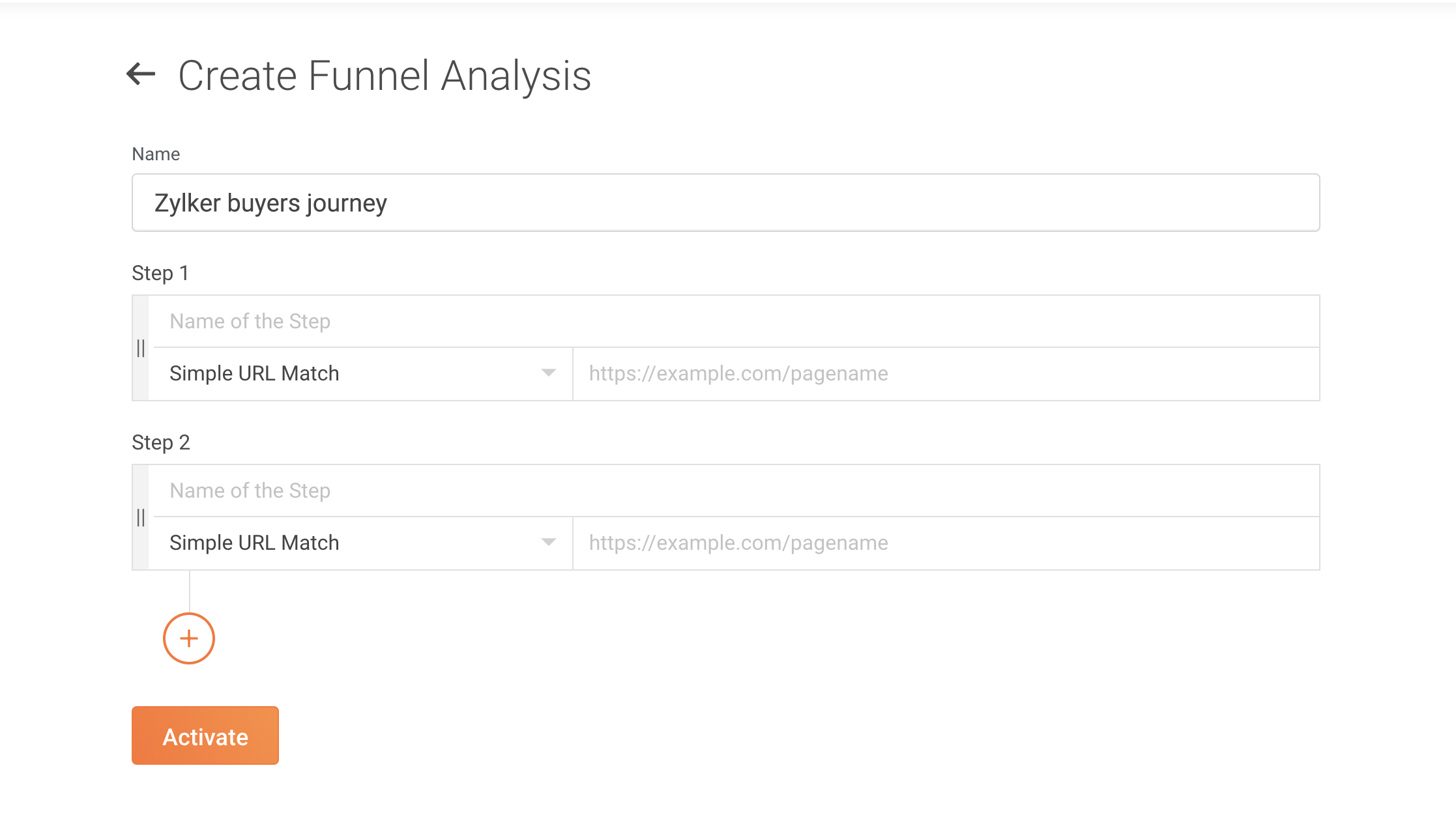Image resolution: width=1456 pixels, height=826 pixels.
Task: Click the 'Step 1' label
Action: (160, 273)
